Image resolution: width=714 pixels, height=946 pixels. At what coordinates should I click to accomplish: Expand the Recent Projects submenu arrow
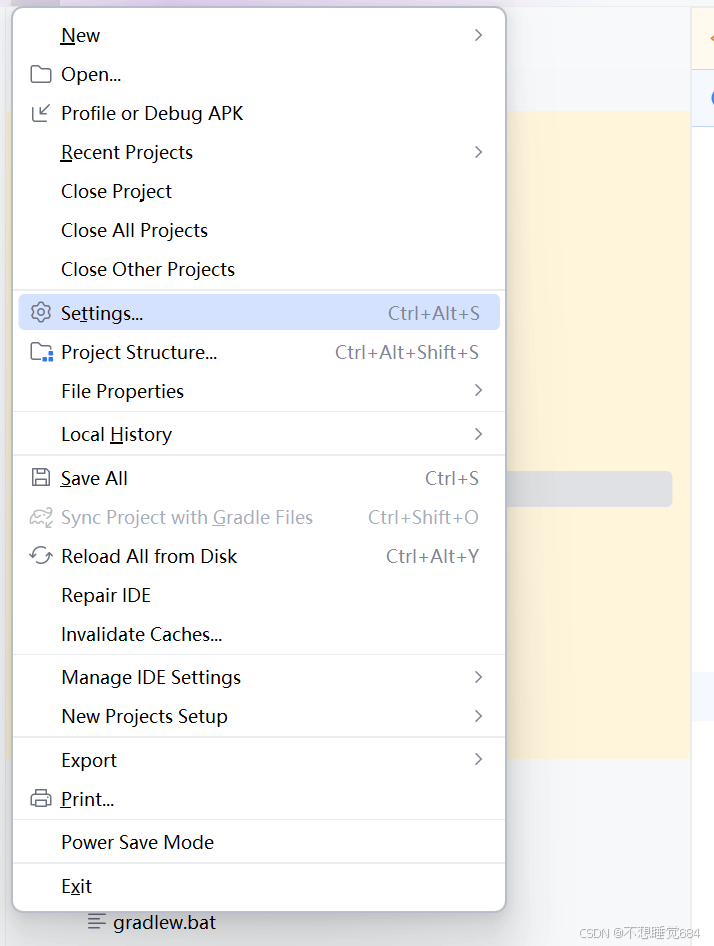coord(478,152)
